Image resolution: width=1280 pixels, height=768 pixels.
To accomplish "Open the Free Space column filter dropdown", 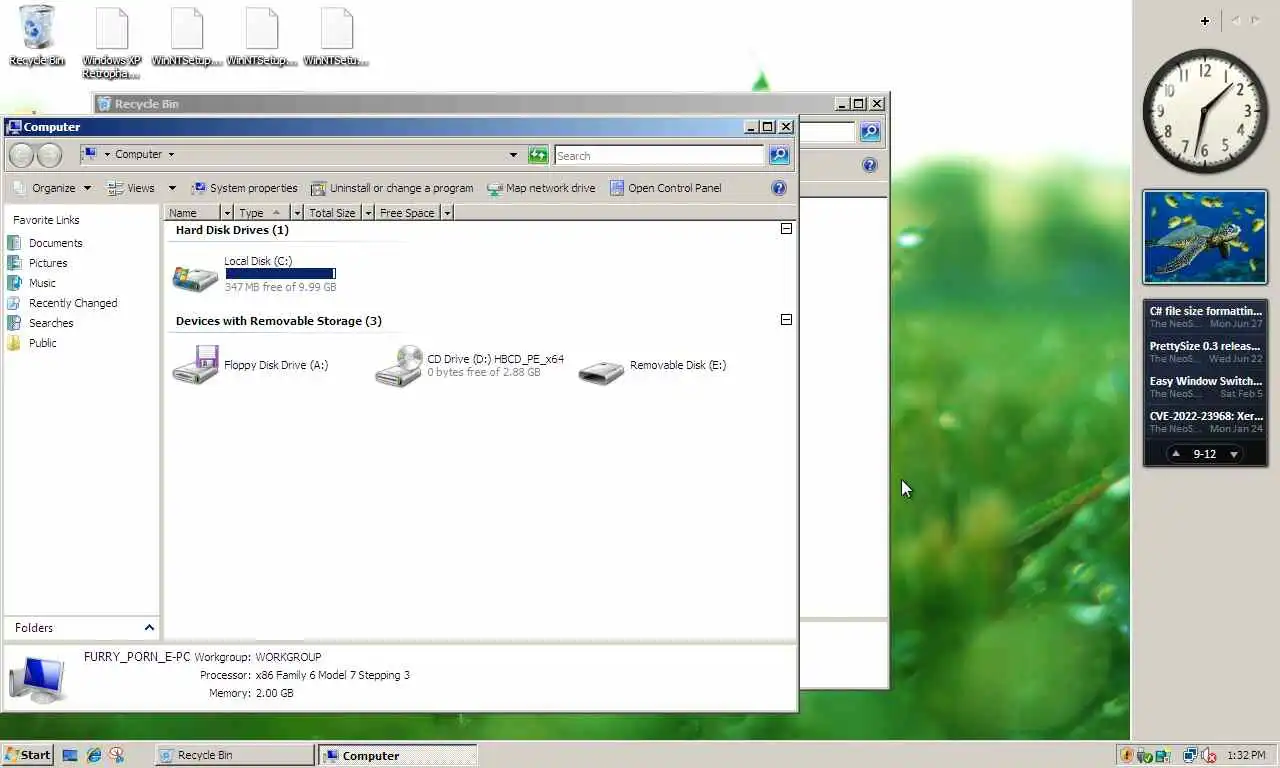I will 447,213.
